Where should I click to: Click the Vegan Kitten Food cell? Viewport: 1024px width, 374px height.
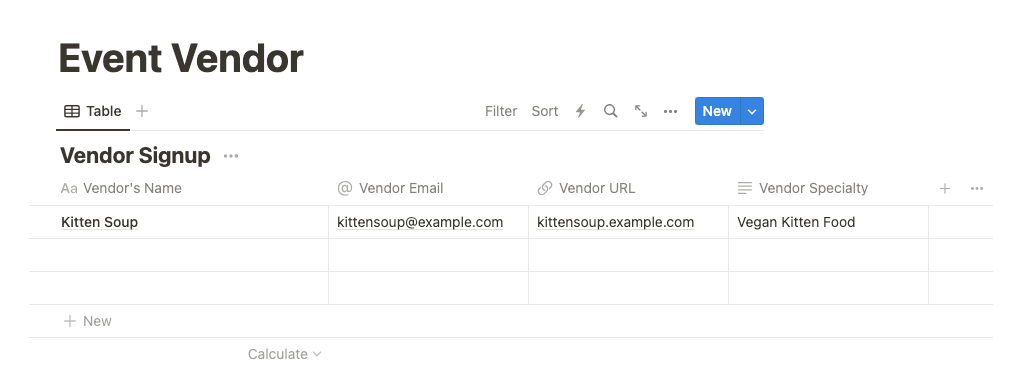828,222
